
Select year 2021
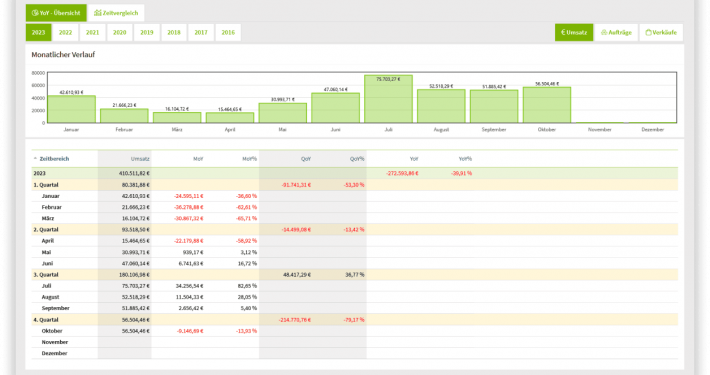(x=92, y=33)
